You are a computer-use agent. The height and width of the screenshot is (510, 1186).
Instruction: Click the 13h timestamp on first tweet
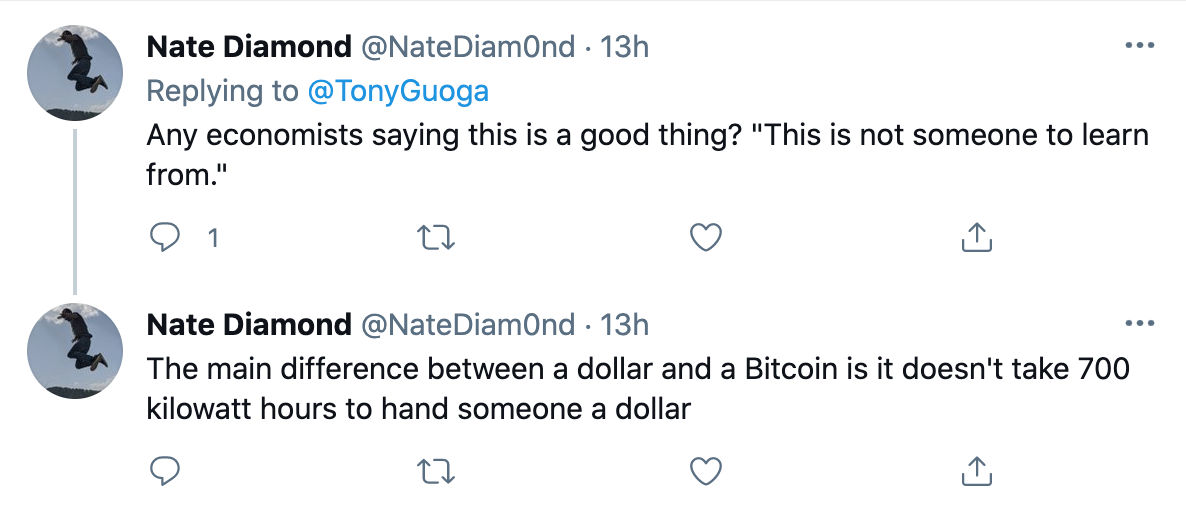pyautogui.click(x=624, y=47)
